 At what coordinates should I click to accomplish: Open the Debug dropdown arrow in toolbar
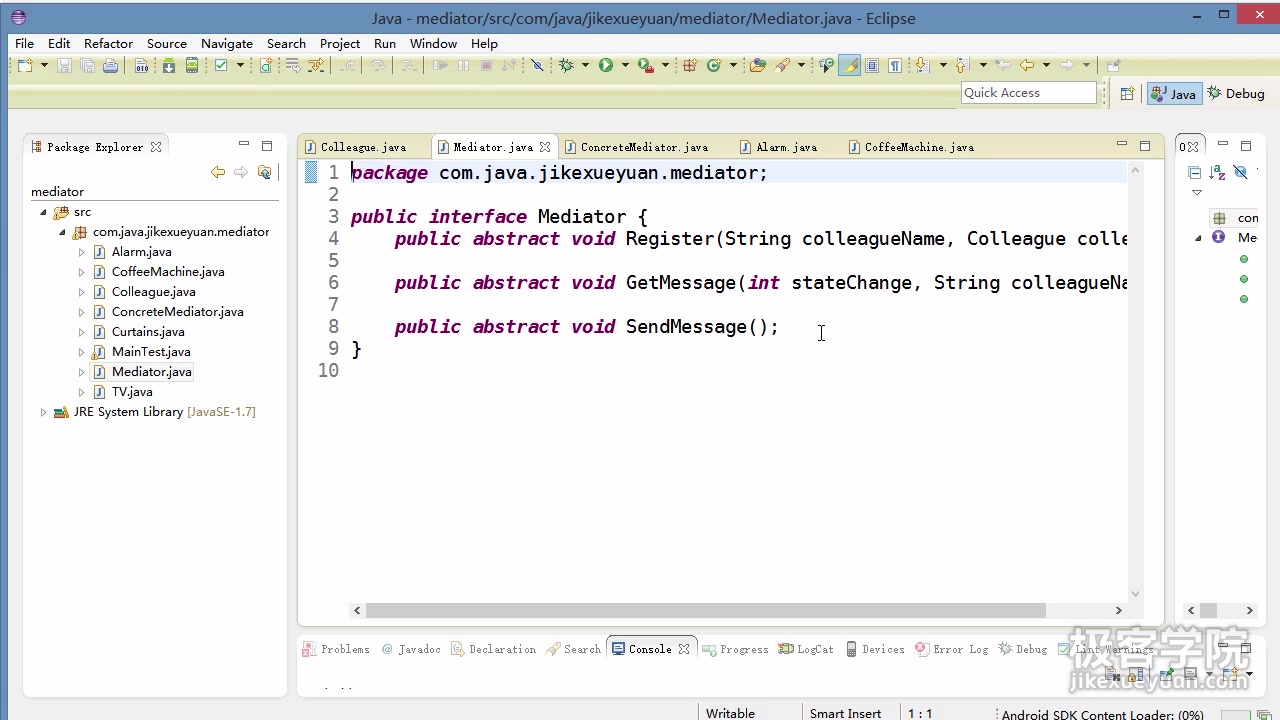pyautogui.click(x=585, y=65)
